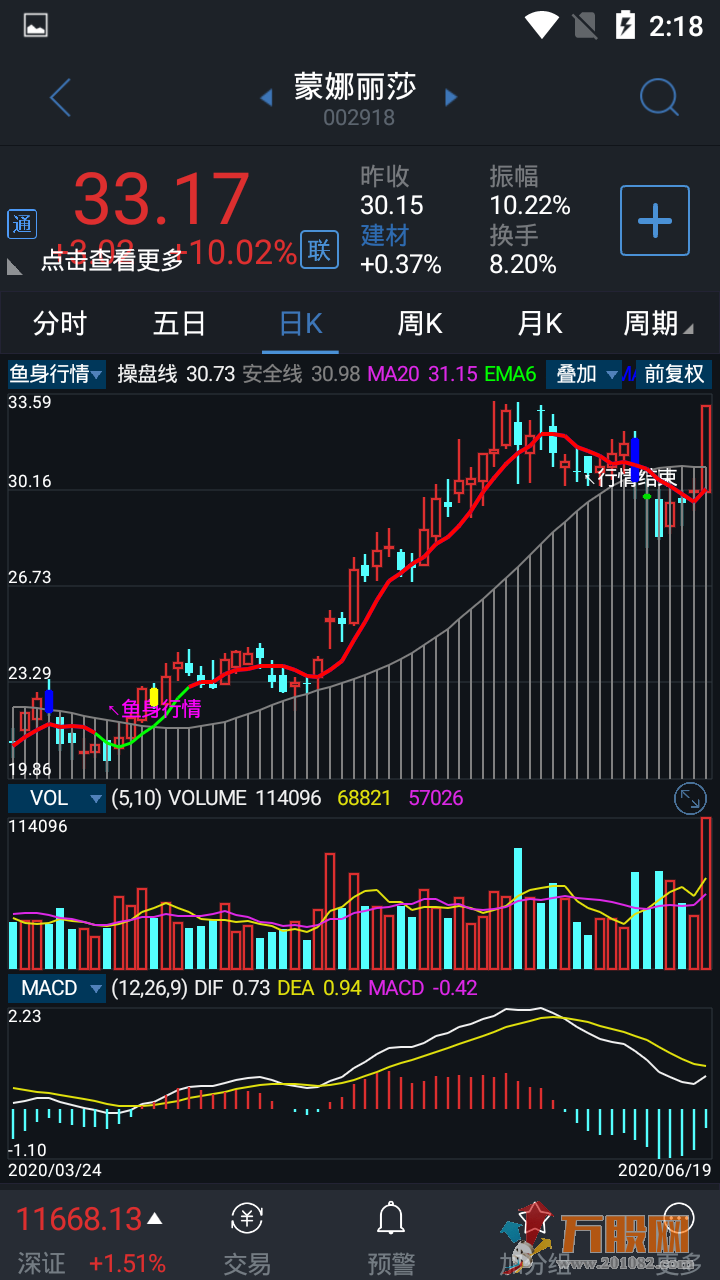The image size is (720, 1280).
Task: Tap the current price 33.17
Action: pos(162,199)
